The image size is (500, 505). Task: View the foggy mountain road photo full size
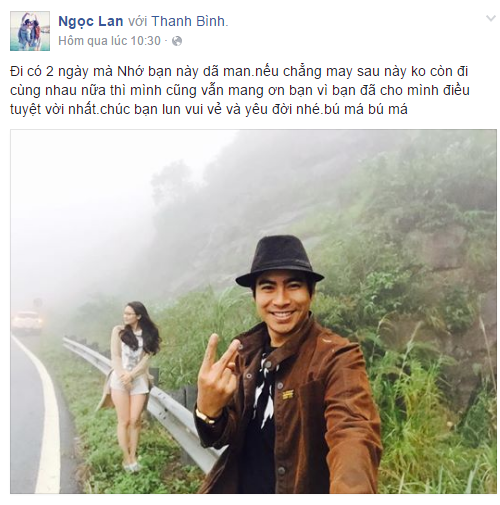click(x=253, y=312)
